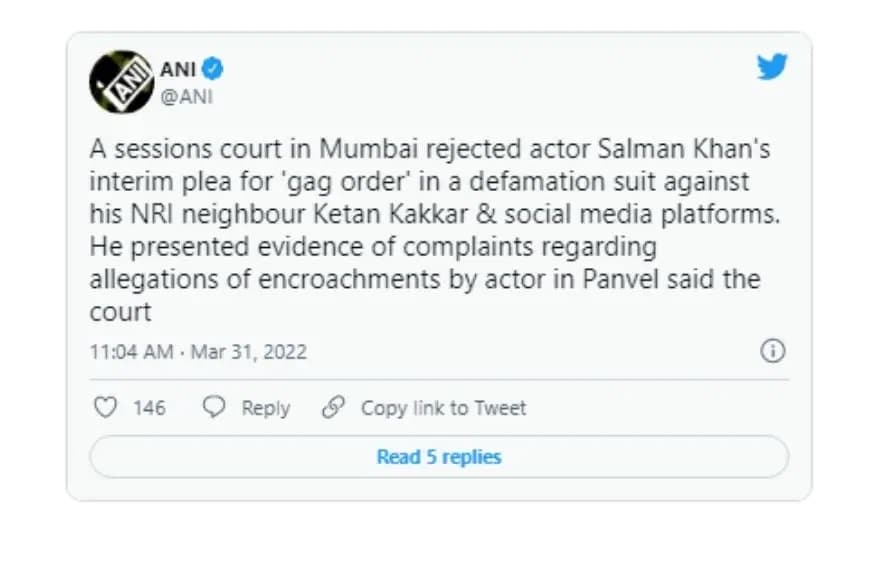Screen dimensions: 875x583
Task: Open the Twitter info circle icon
Action: click(773, 351)
